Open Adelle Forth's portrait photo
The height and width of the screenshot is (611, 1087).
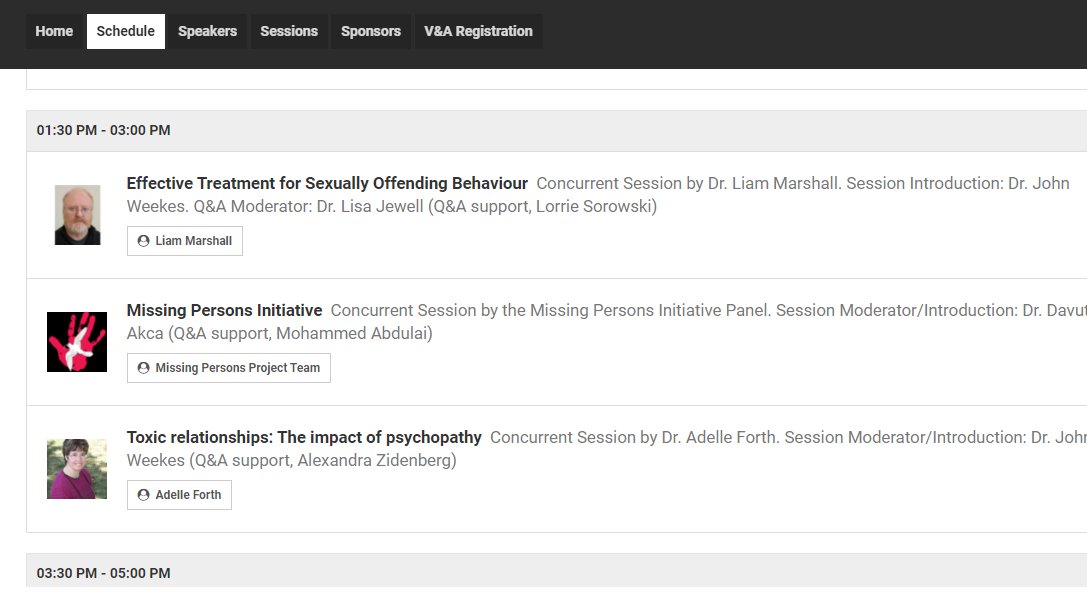[x=77, y=469]
